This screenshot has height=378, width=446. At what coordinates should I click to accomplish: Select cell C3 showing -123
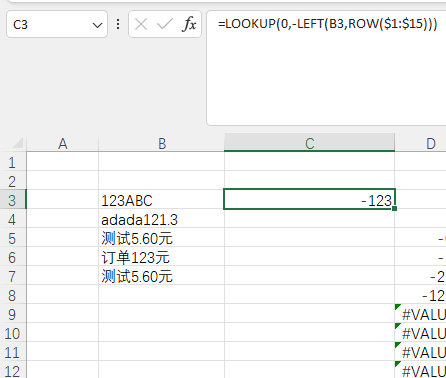310,199
